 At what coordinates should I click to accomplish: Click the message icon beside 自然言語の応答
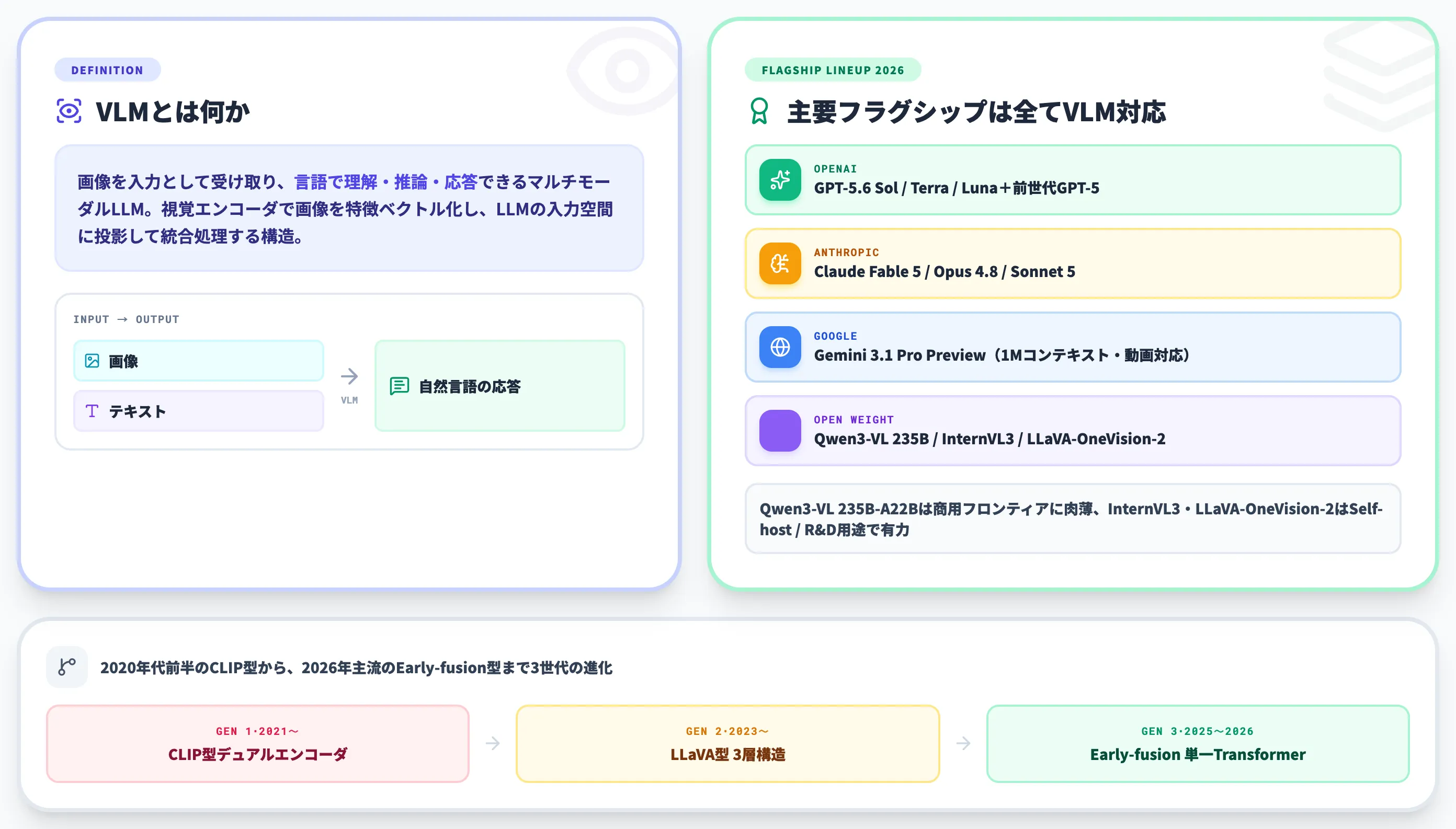point(400,386)
